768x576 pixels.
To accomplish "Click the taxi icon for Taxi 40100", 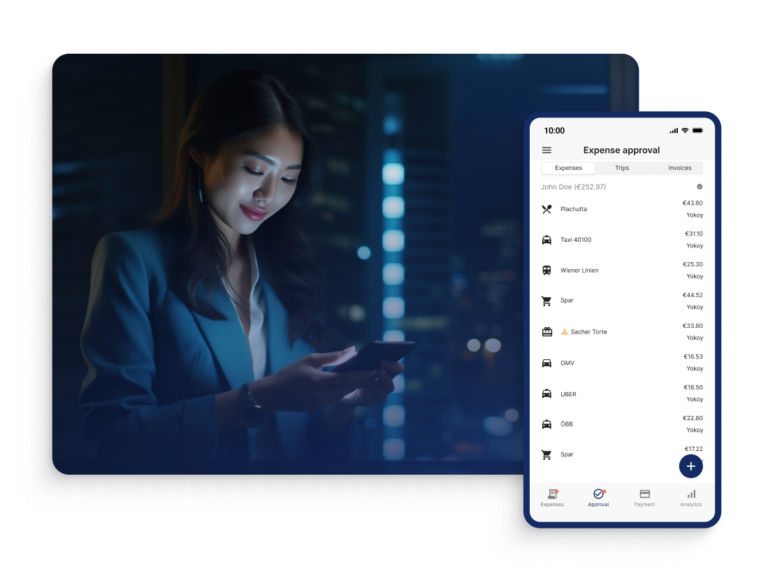I will 547,240.
